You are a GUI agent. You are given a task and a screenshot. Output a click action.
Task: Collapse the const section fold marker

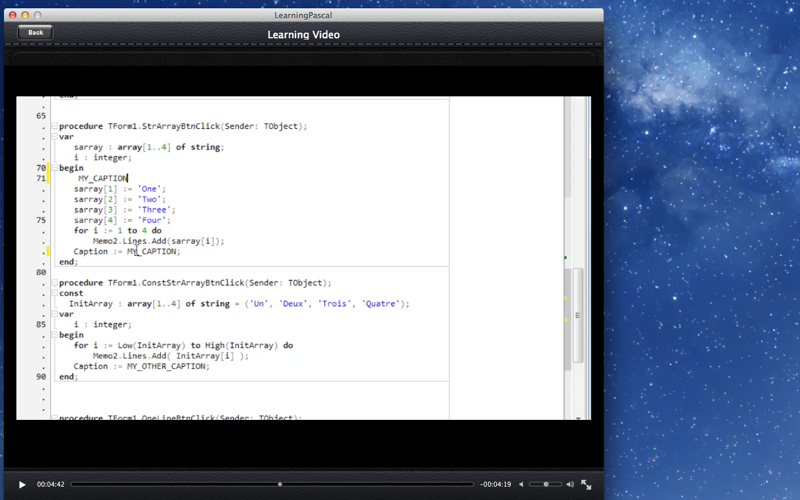54,293
